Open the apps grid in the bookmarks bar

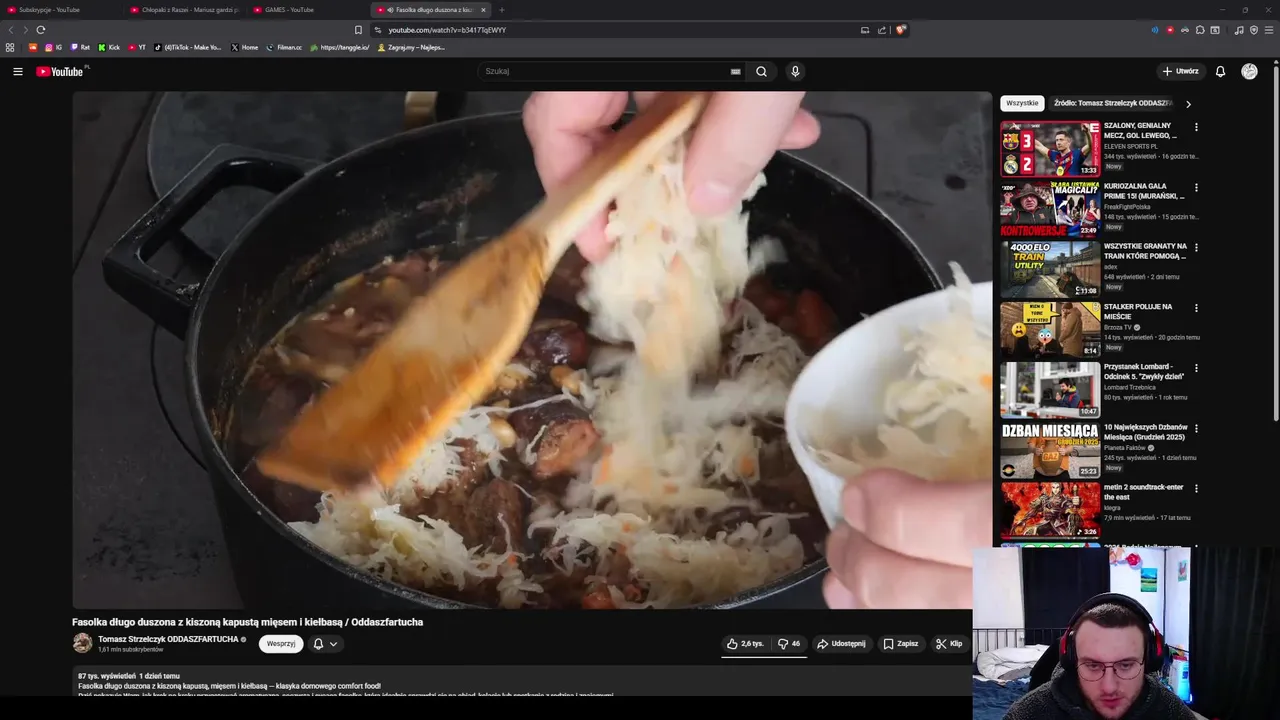10,47
